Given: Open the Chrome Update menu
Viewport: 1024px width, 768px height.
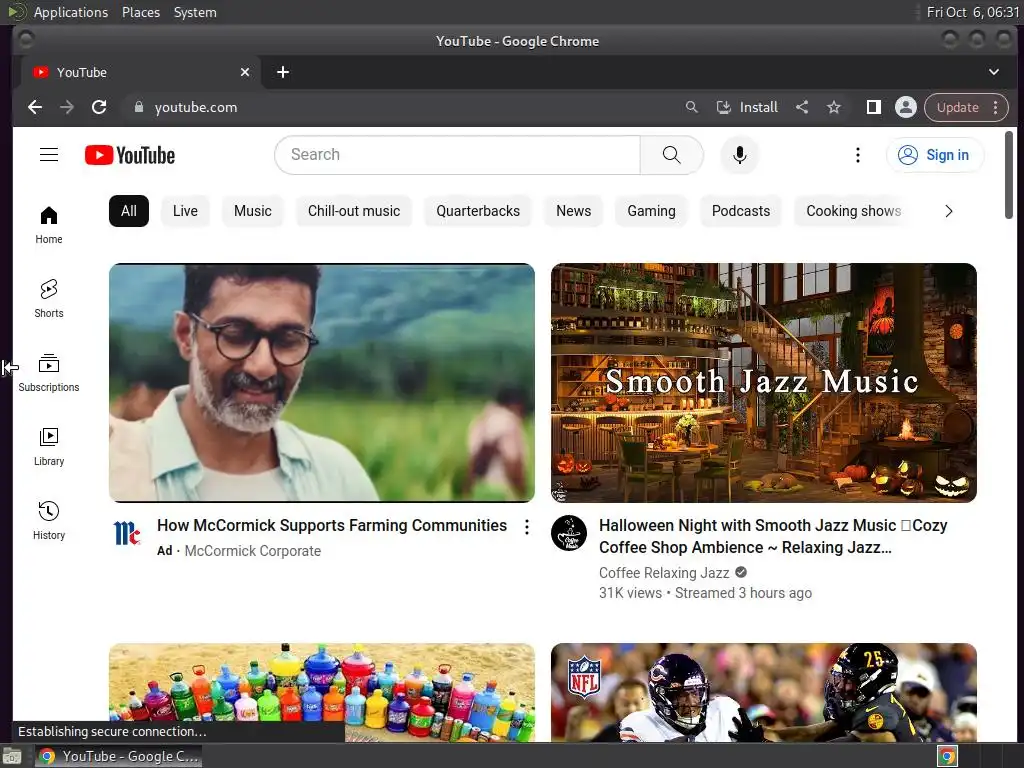Looking at the screenshot, I should [967, 107].
